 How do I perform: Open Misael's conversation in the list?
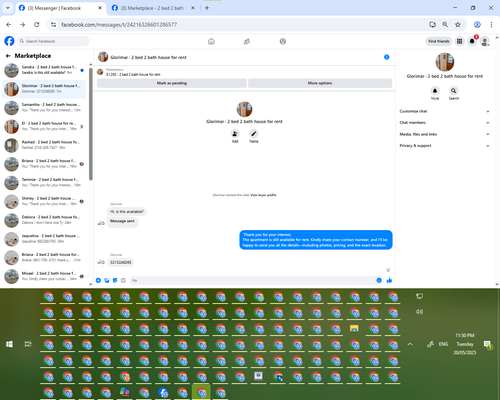(x=44, y=276)
